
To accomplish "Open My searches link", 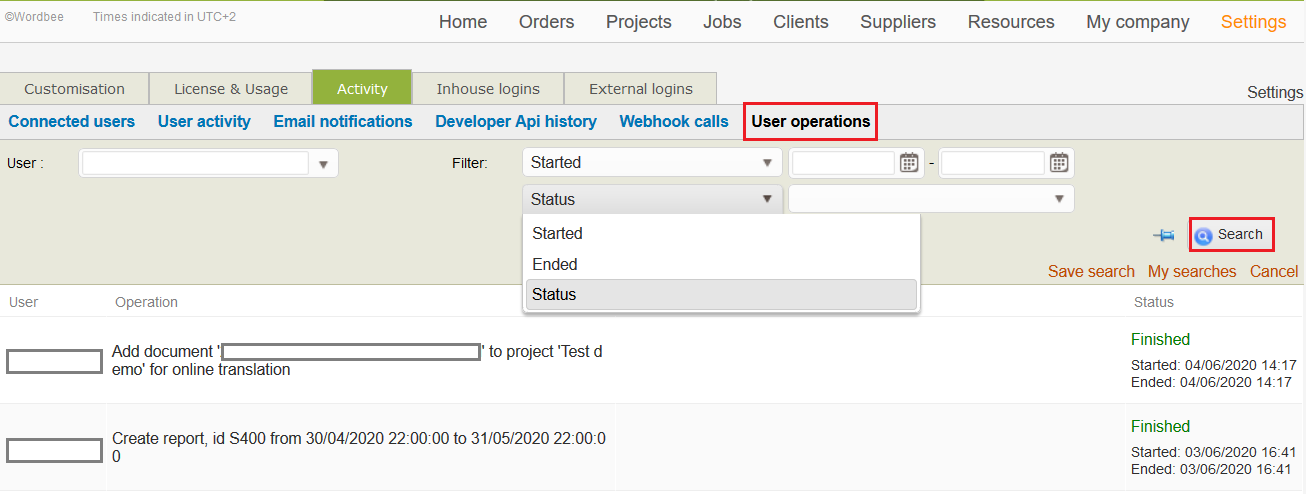I will point(1191,271).
